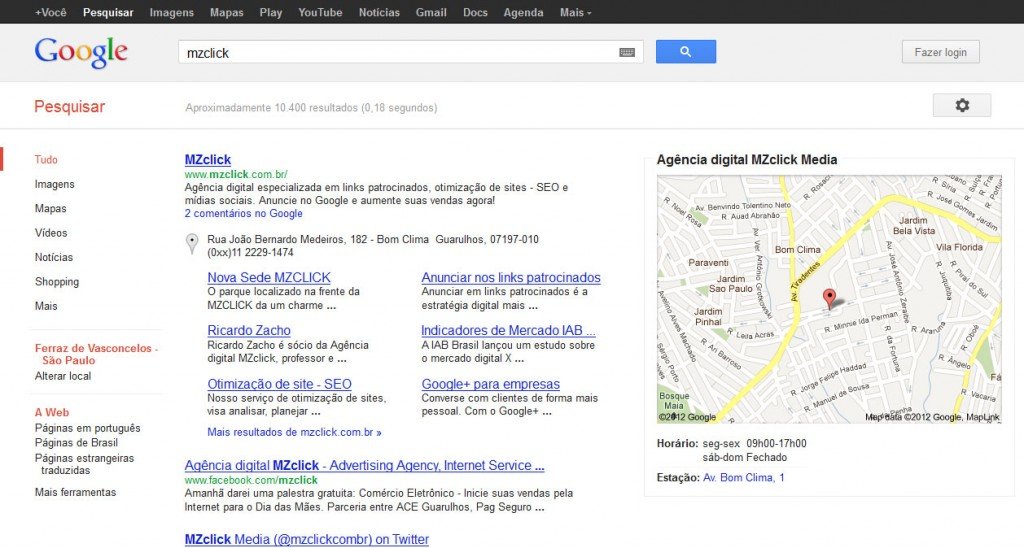Click the red map pin marker

(x=828, y=297)
